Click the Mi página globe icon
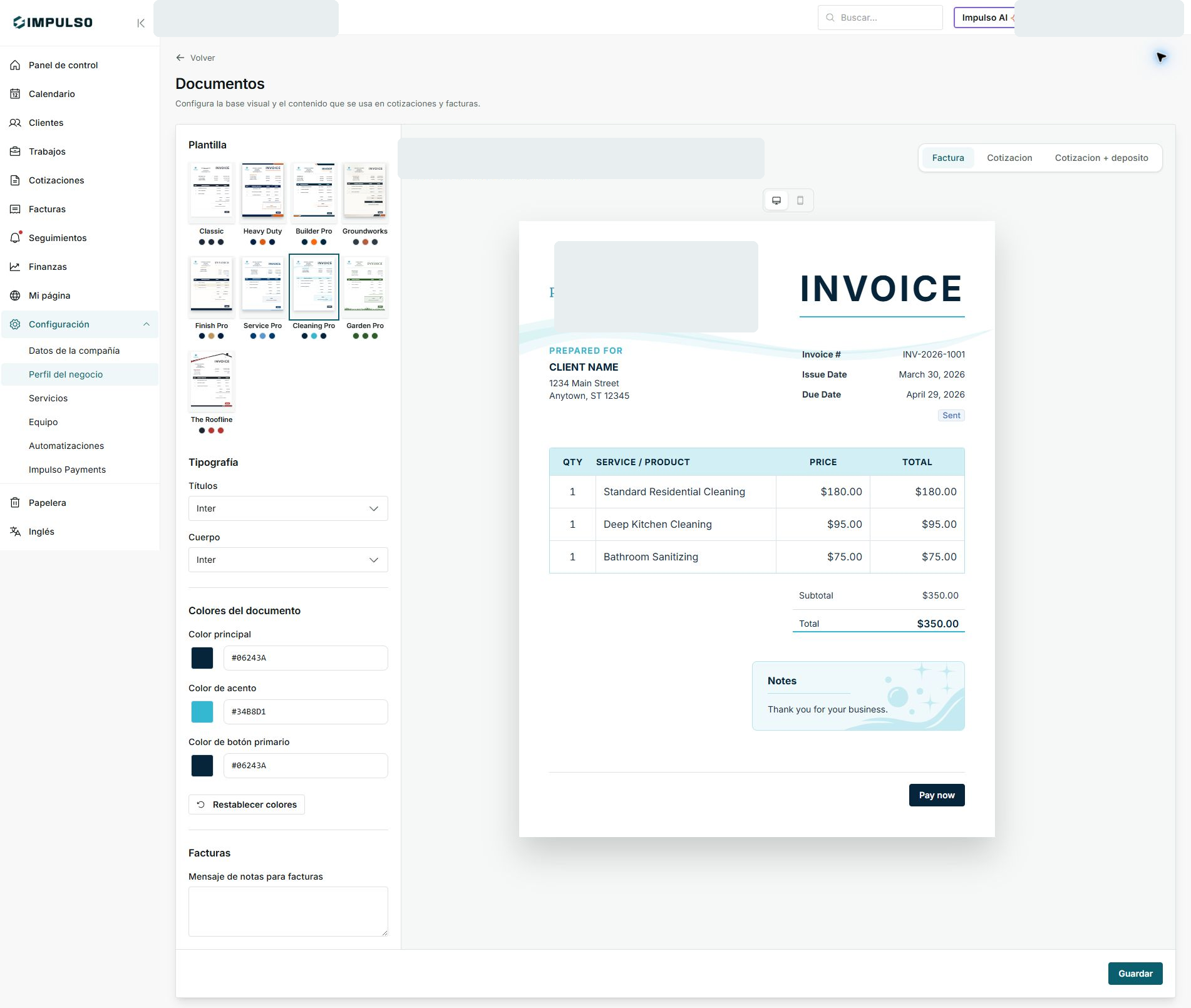This screenshot has width=1191, height=1008. click(15, 296)
